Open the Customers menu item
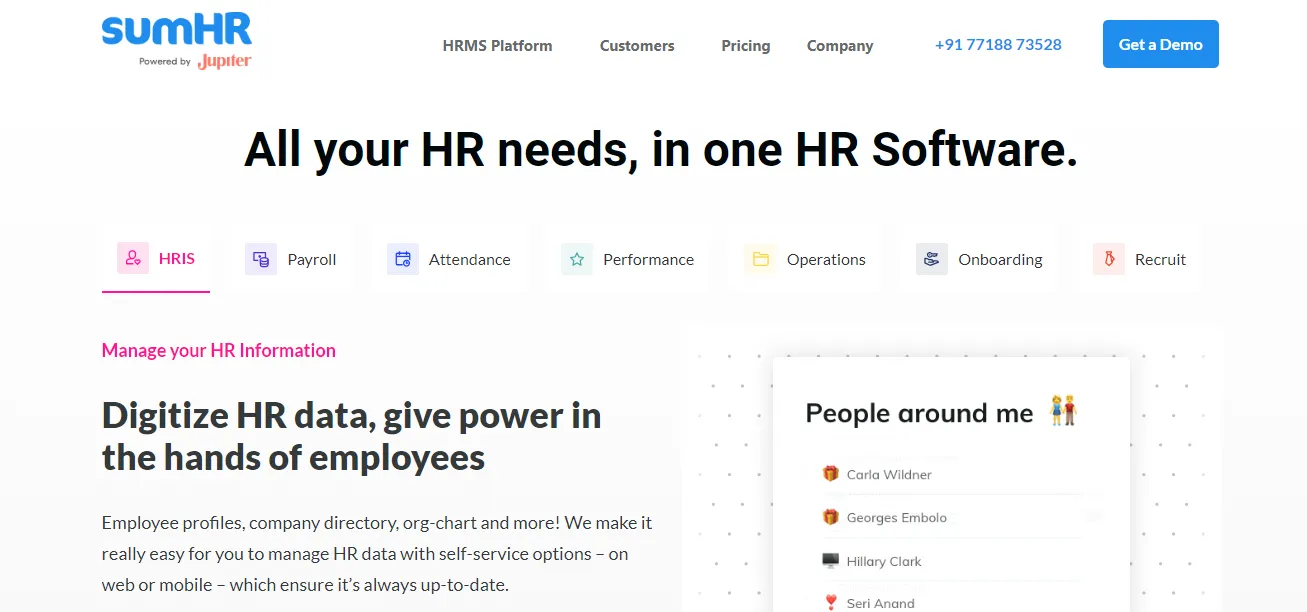Screen dimensions: 1307x612 (637, 45)
